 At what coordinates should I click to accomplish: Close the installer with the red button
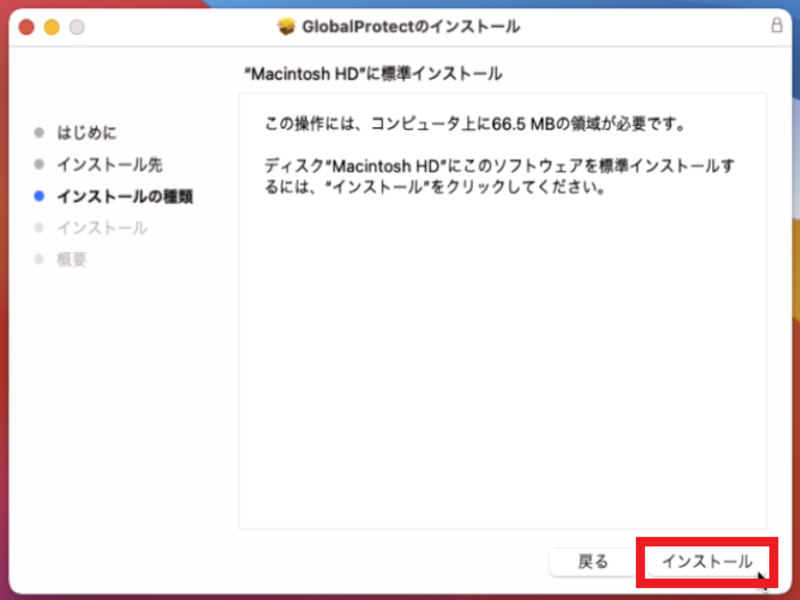click(27, 27)
